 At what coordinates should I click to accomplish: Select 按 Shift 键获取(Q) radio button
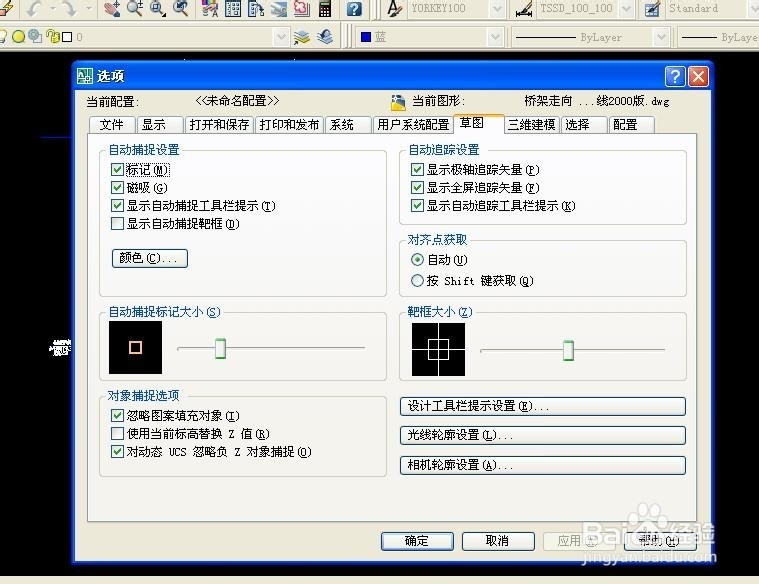coord(417,280)
